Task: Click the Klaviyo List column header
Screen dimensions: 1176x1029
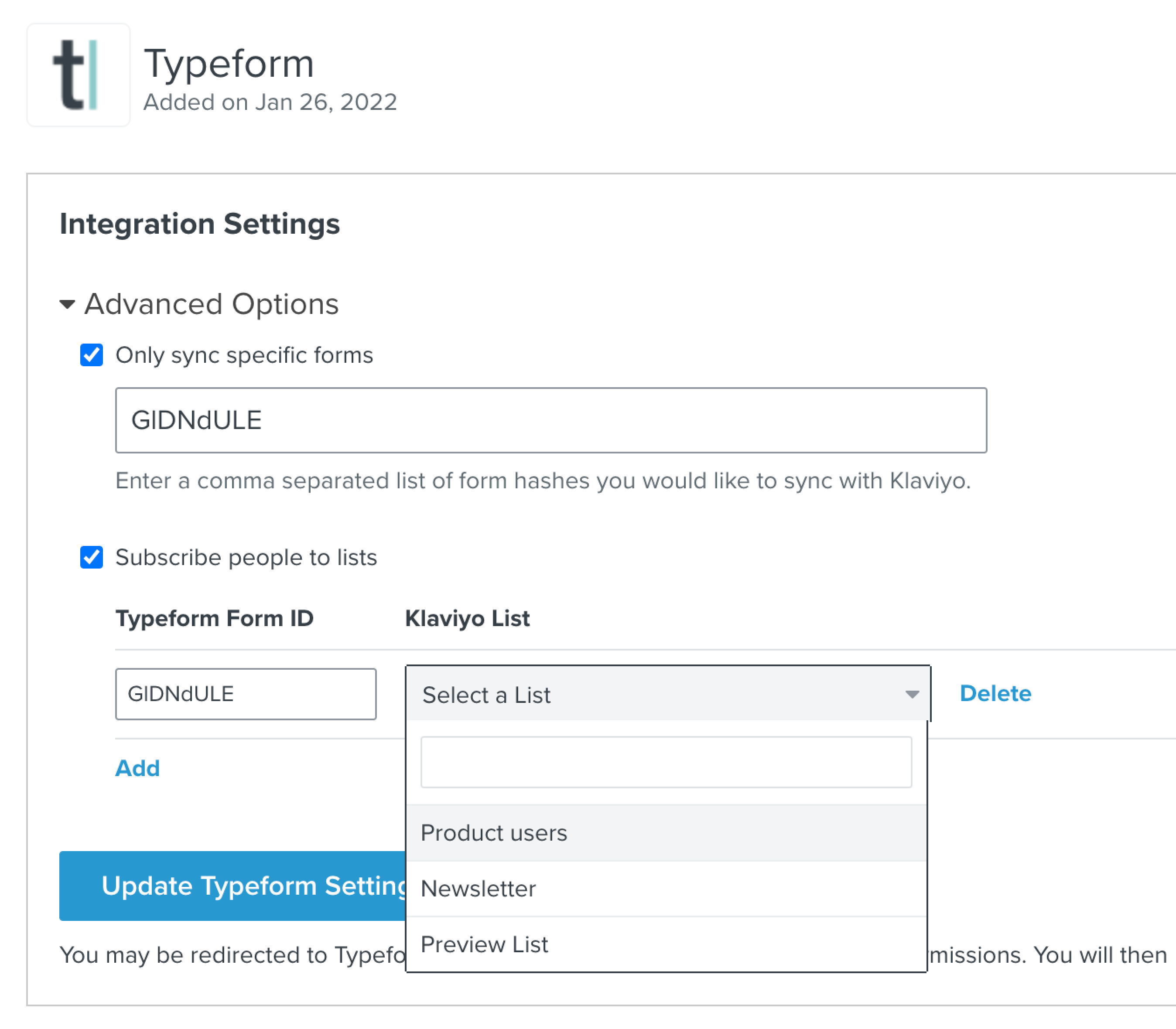Action: point(467,618)
